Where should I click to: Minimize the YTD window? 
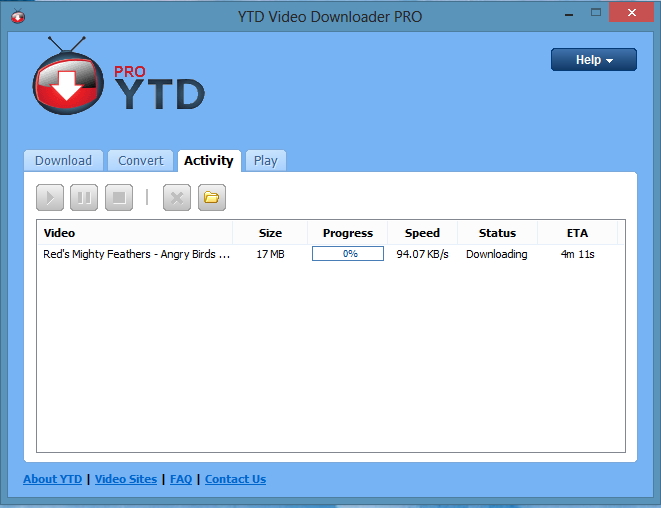click(569, 14)
